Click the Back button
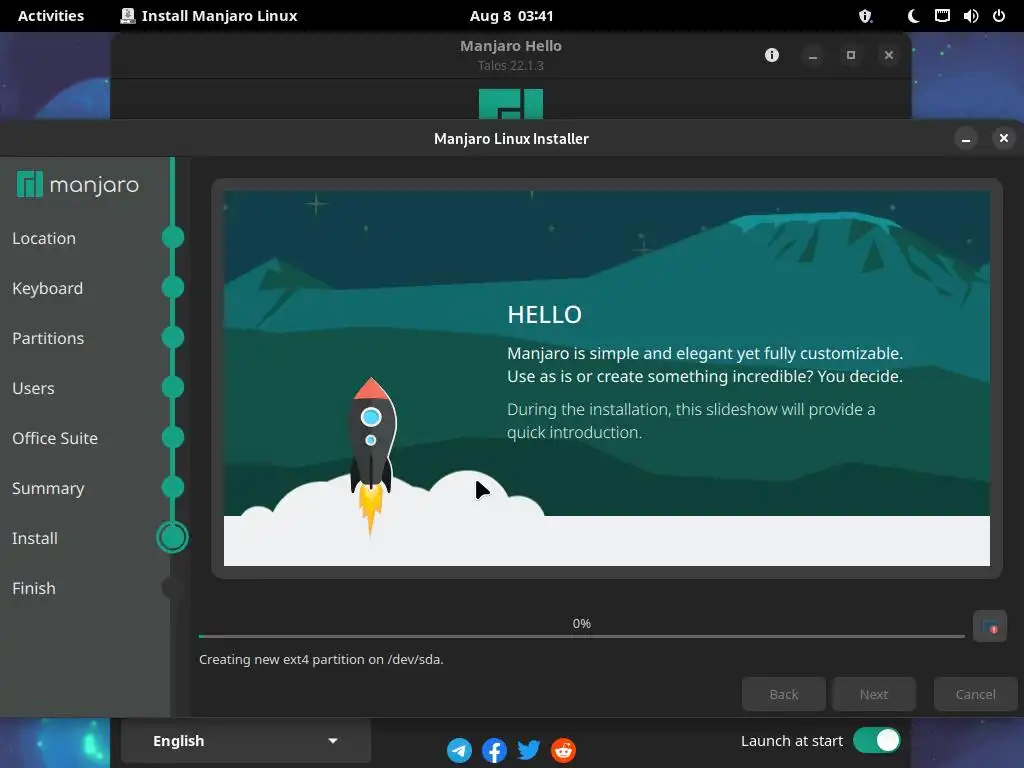The image size is (1024, 768). (x=784, y=694)
